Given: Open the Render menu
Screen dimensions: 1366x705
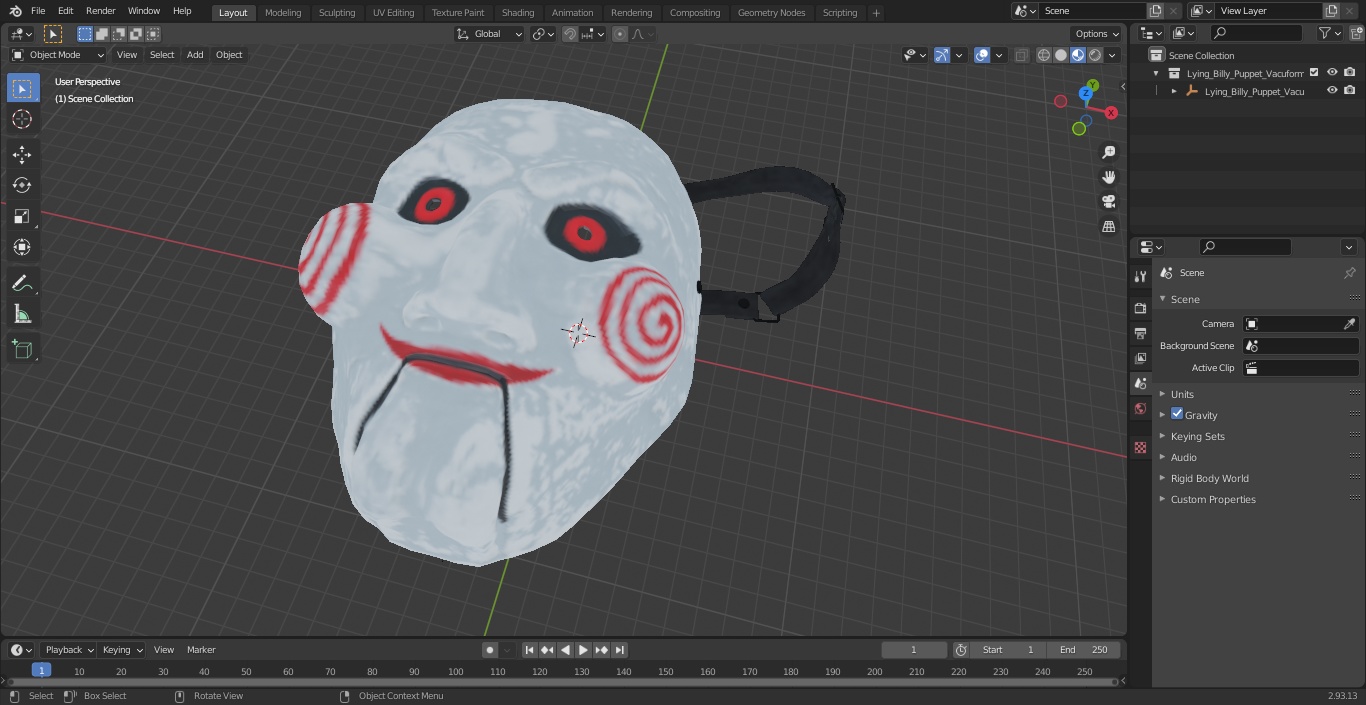Looking at the screenshot, I should [x=101, y=11].
